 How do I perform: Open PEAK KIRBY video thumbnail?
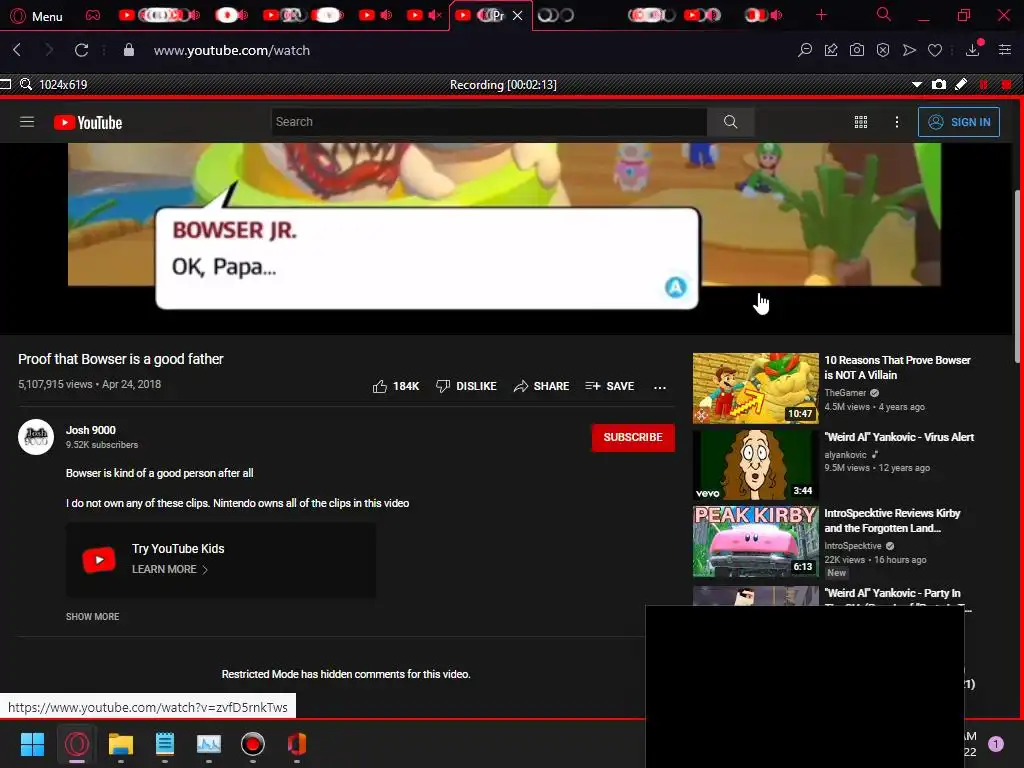[756, 541]
